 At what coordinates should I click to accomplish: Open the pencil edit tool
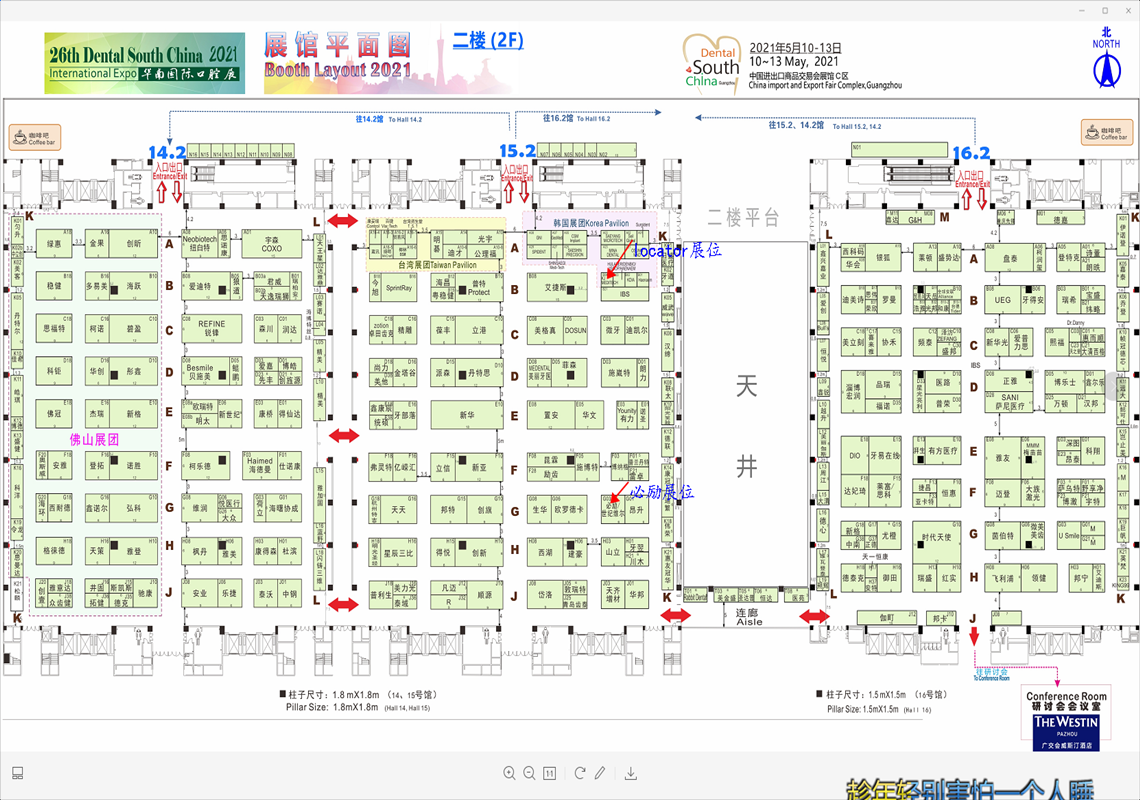coord(600,773)
